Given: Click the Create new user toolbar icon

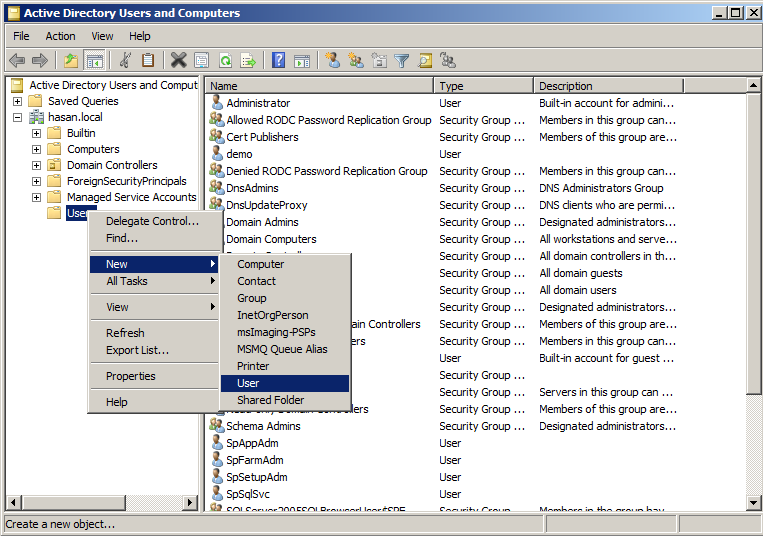Looking at the screenshot, I should pyautogui.click(x=333, y=60).
